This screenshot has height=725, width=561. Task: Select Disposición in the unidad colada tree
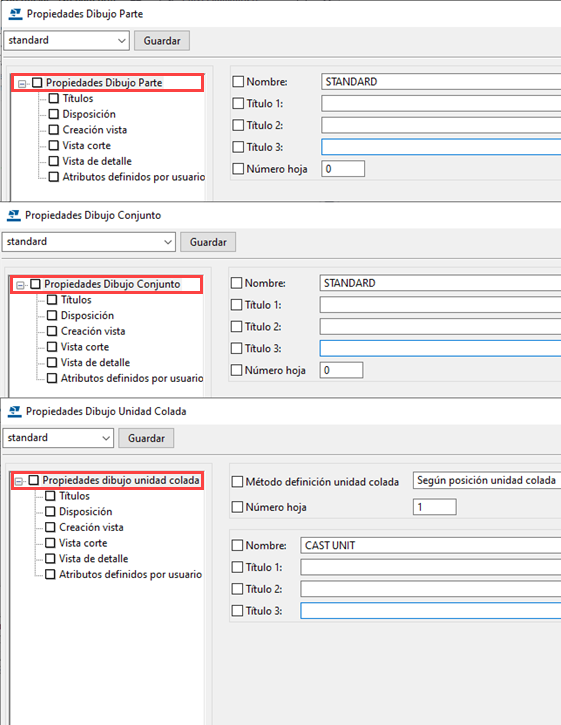point(86,511)
